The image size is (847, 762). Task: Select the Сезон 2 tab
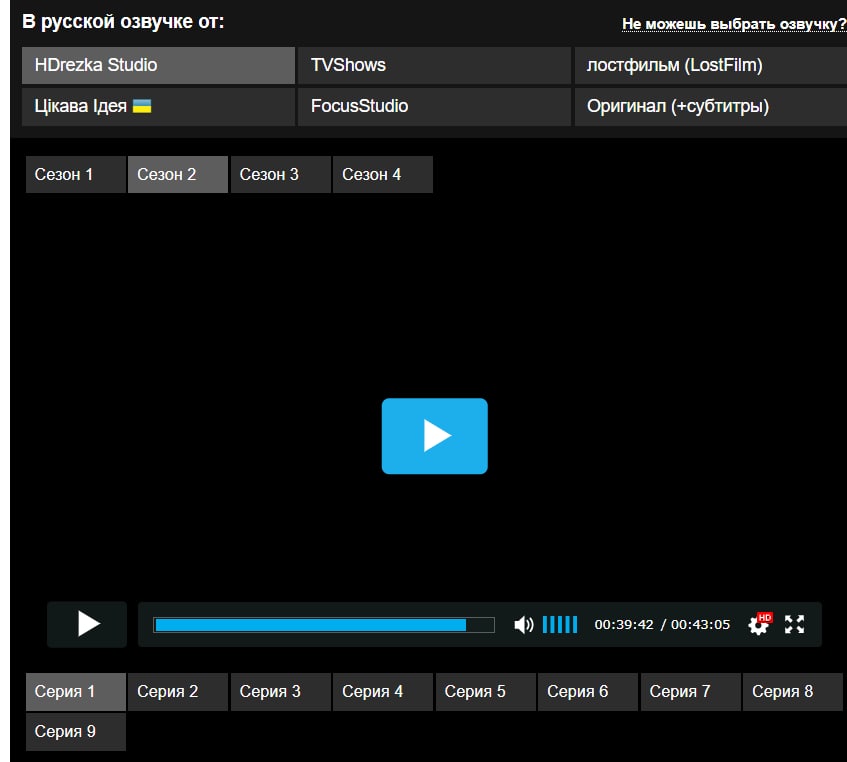[x=178, y=174]
